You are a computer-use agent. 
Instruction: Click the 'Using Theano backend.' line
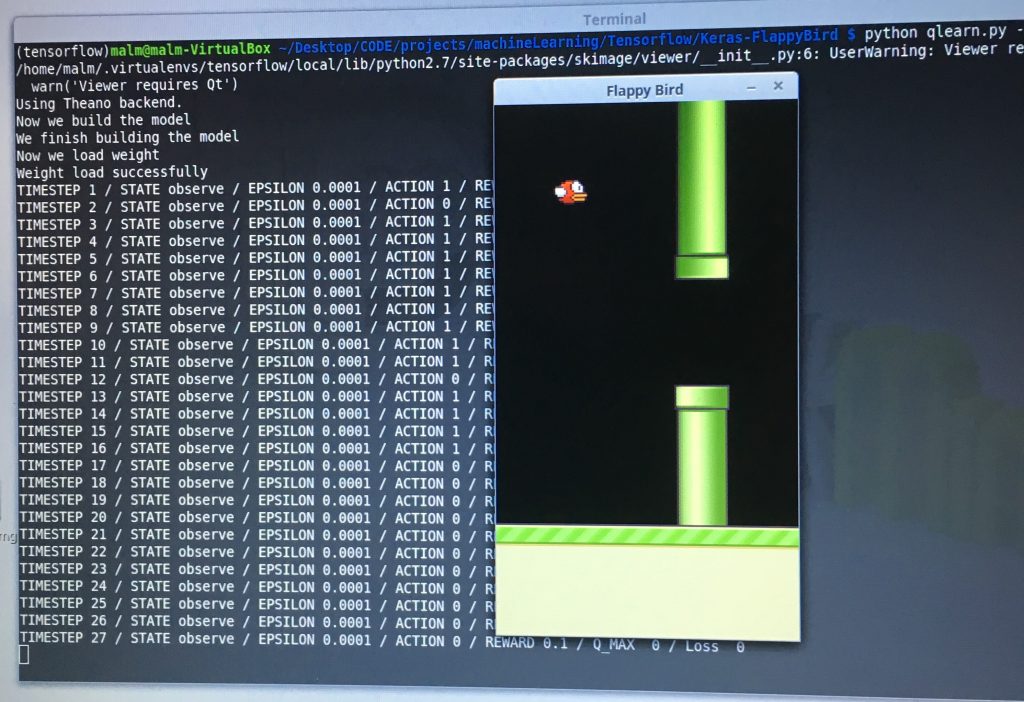tap(99, 103)
